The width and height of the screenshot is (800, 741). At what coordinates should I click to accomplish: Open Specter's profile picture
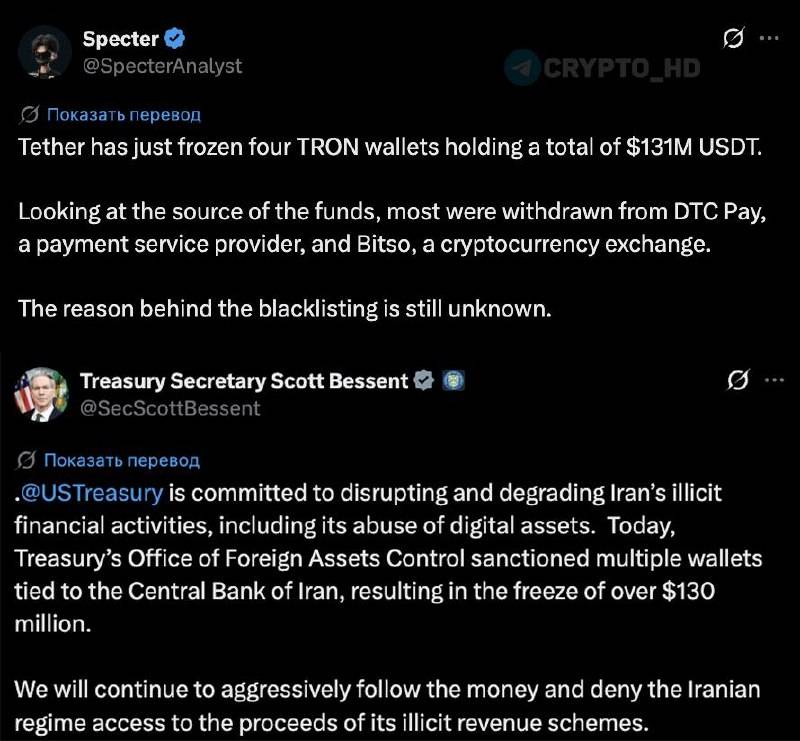(45, 52)
